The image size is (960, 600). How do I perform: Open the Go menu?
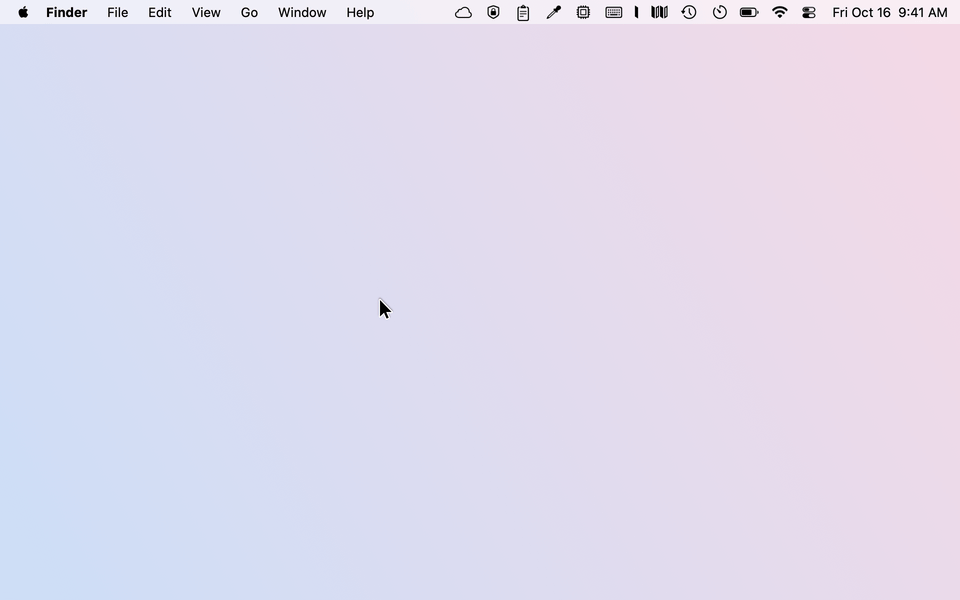coord(249,12)
